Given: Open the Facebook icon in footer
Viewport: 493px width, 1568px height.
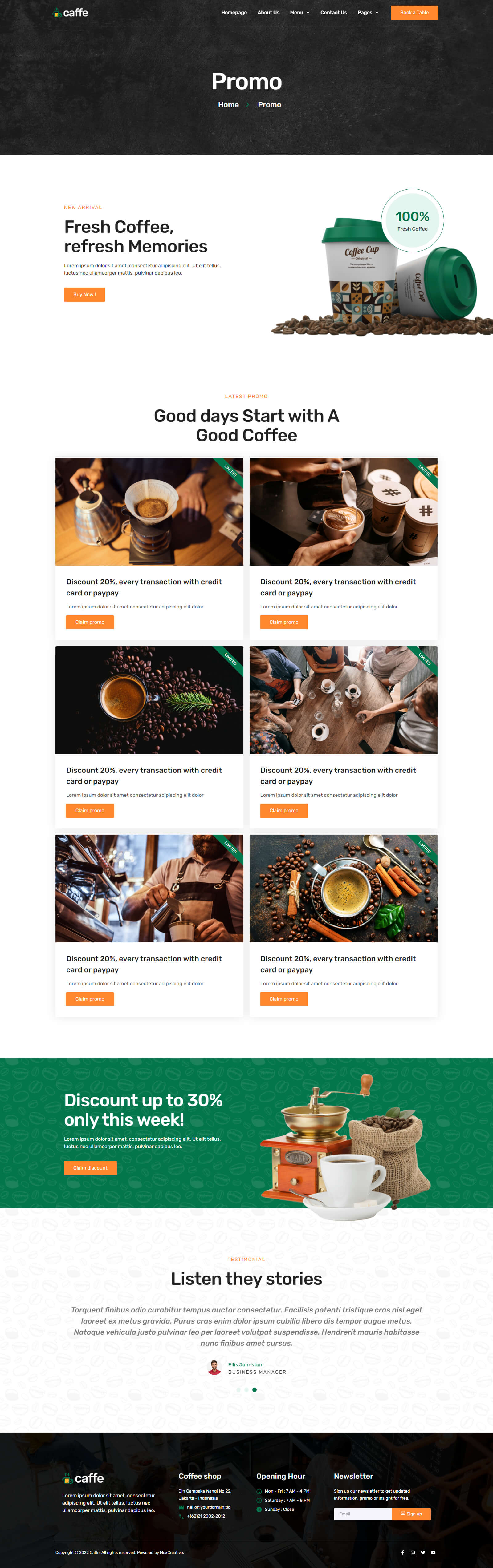Looking at the screenshot, I should click(x=402, y=1552).
